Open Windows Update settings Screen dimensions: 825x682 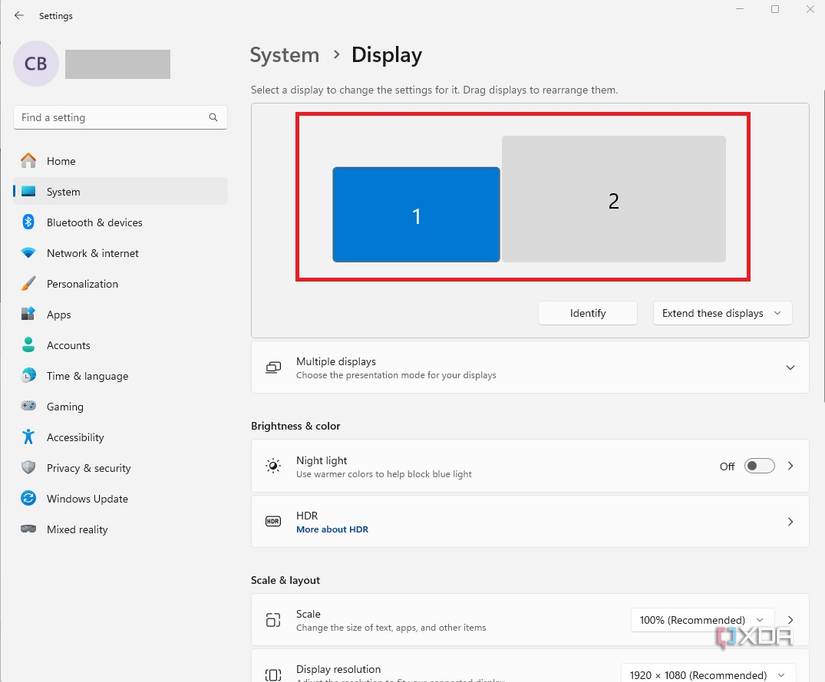tap(121, 498)
